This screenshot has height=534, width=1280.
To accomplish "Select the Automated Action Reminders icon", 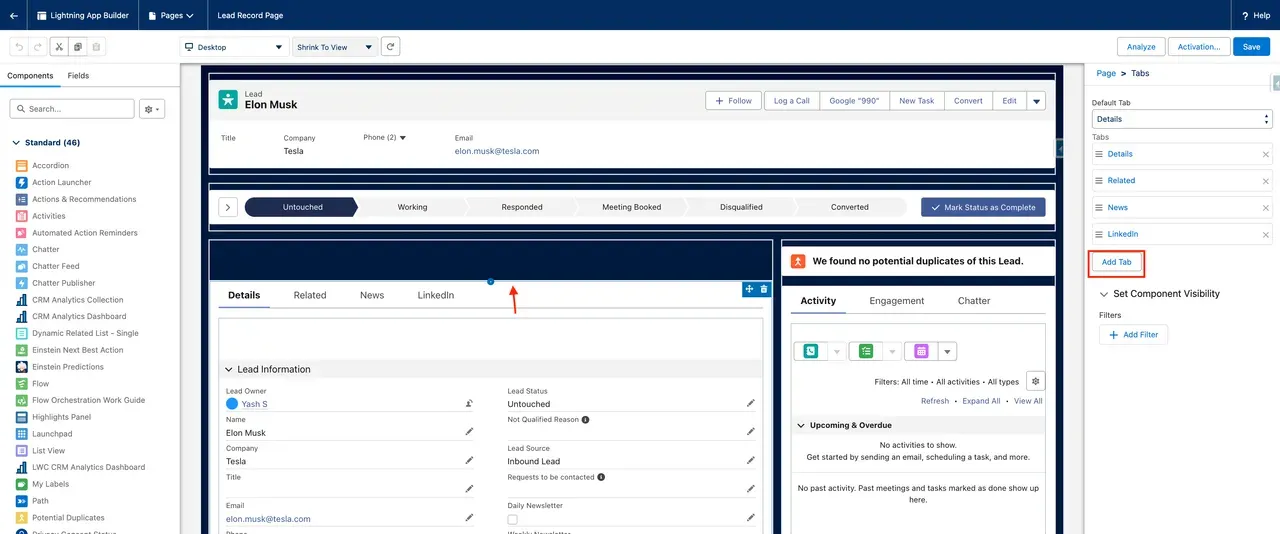I will point(22,233).
